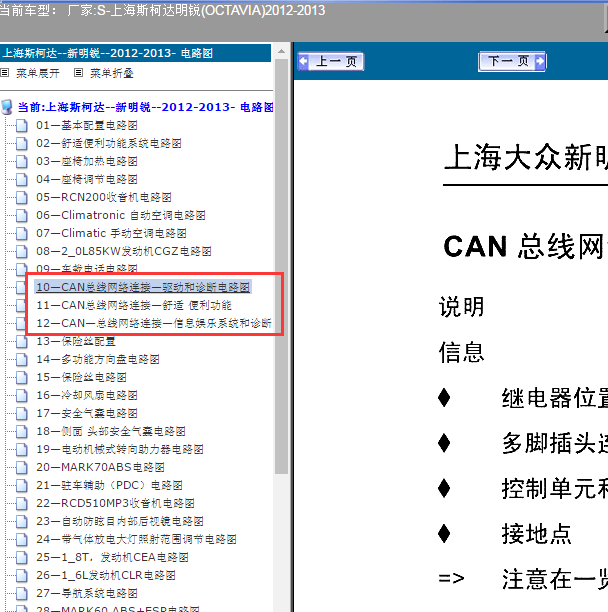Click document icon beside 16—冷却风扇电路图
This screenshot has width=608, height=612.
pos(22,395)
